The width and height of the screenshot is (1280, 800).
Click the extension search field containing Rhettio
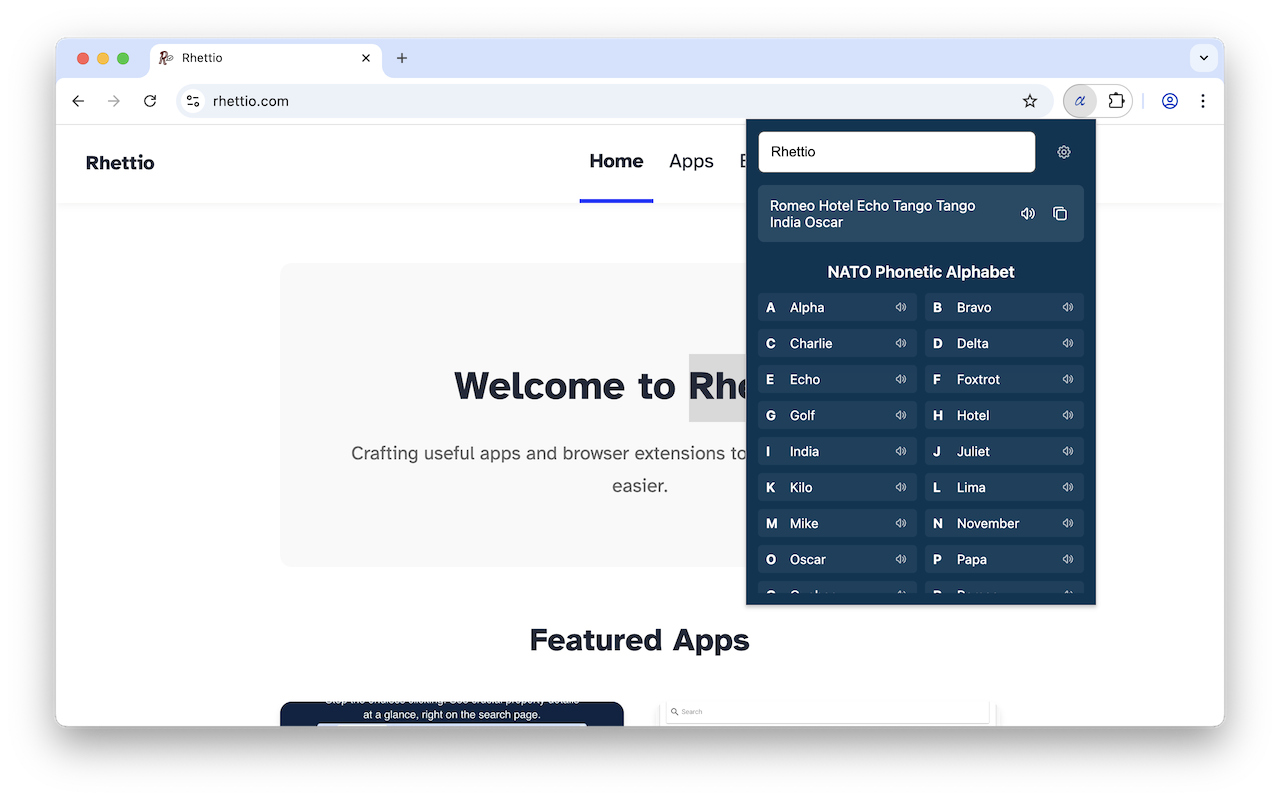(896, 151)
